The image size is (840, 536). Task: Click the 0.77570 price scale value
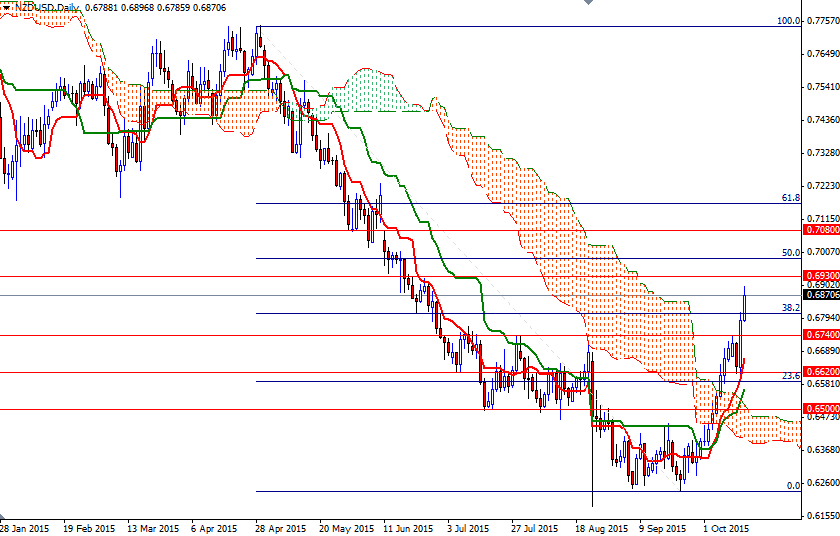(821, 21)
